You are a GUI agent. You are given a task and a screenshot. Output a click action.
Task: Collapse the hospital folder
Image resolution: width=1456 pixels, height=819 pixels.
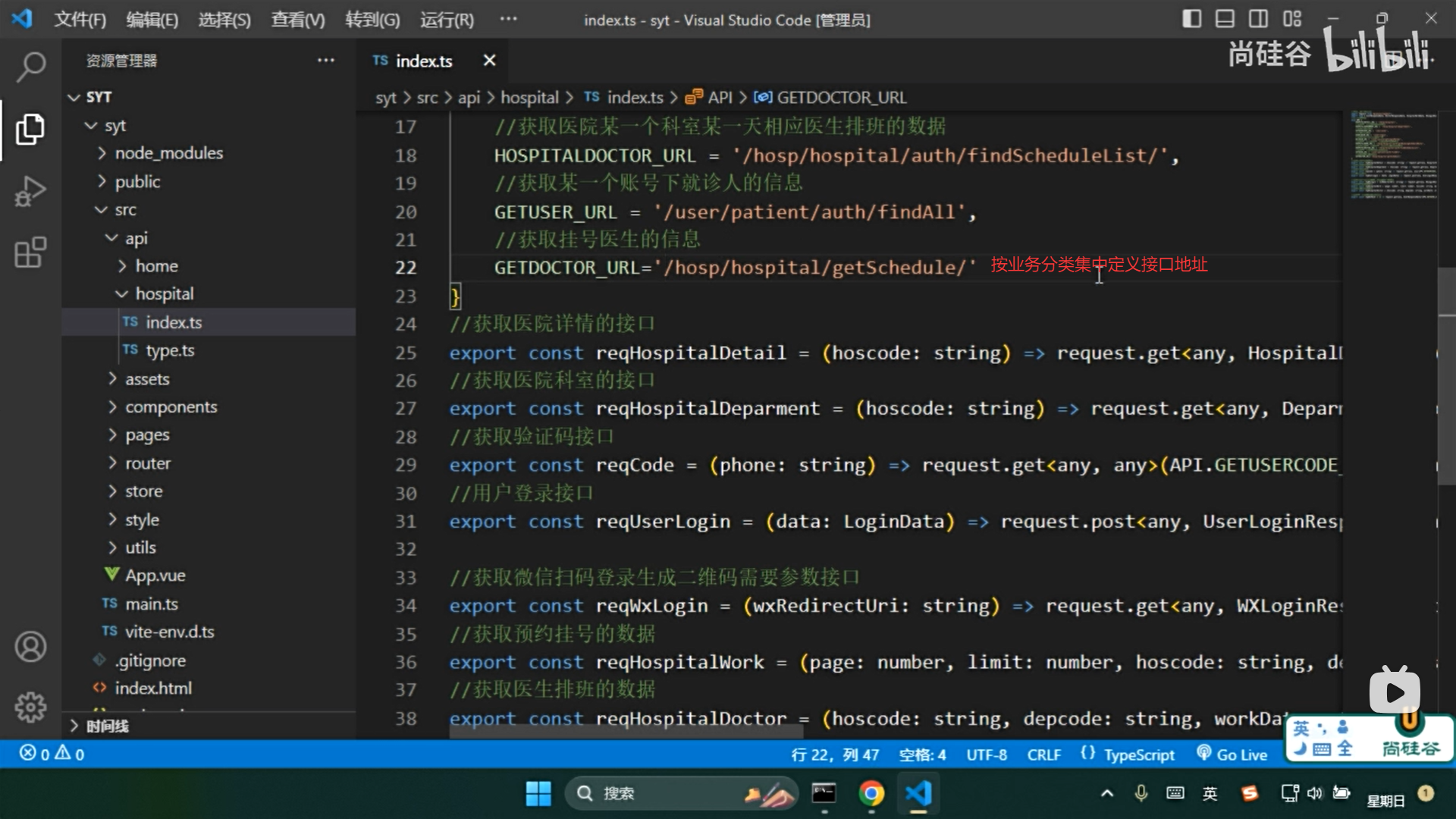pos(164,293)
